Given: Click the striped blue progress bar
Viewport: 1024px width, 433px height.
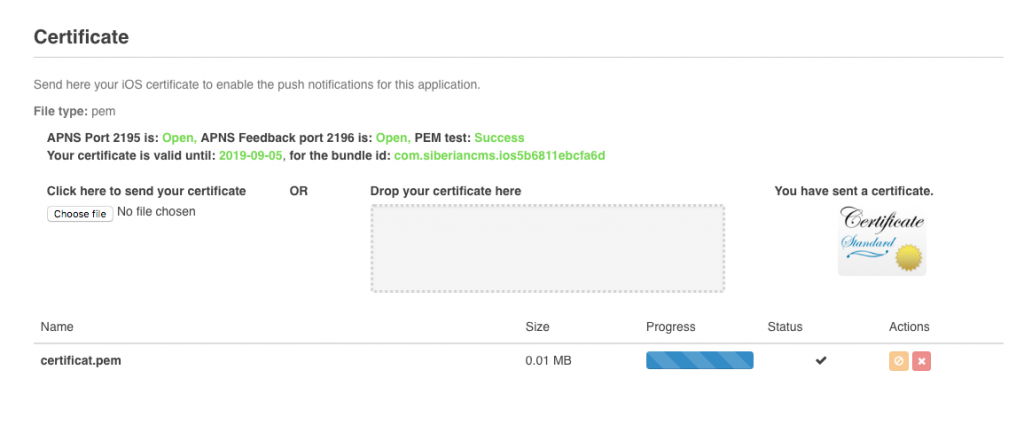Looking at the screenshot, I should coord(699,361).
